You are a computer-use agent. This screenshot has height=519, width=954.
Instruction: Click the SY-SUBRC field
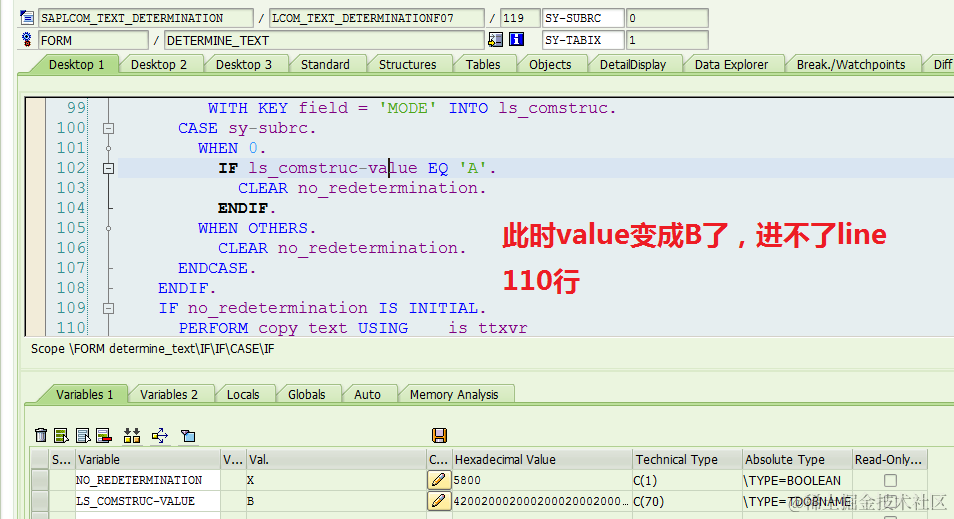(x=582, y=18)
